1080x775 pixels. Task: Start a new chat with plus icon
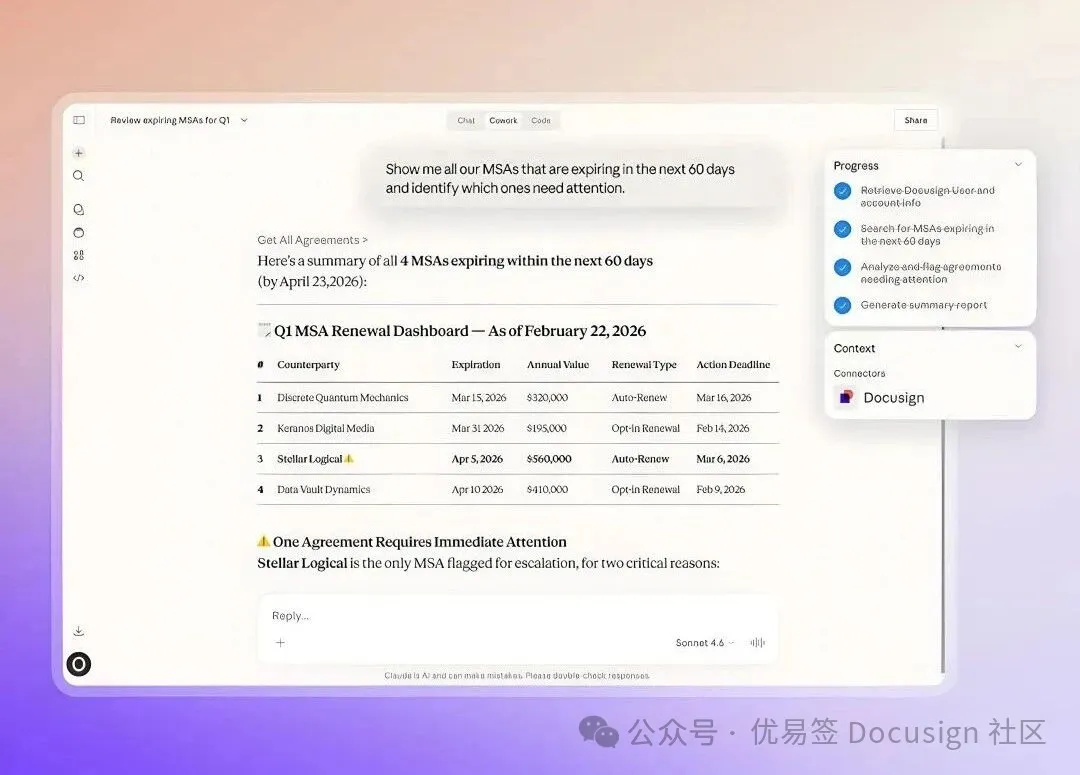coord(79,153)
